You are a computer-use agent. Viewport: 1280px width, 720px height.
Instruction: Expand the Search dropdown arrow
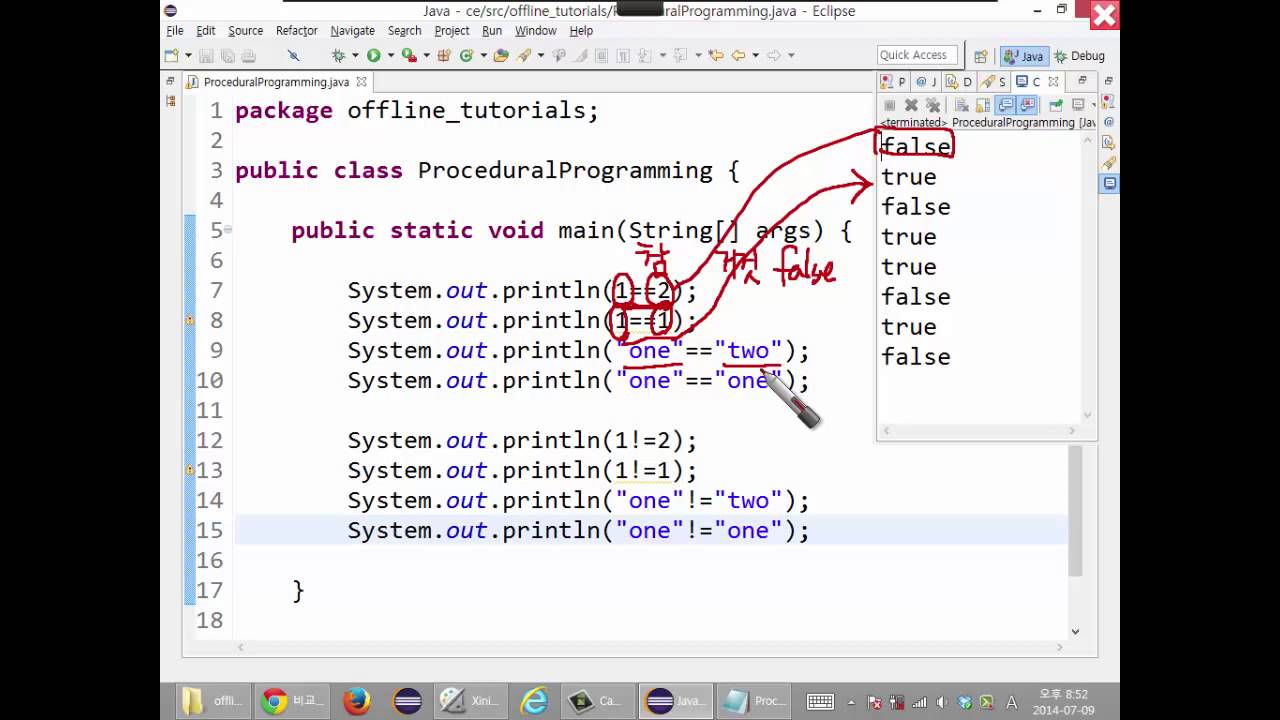click(540, 56)
